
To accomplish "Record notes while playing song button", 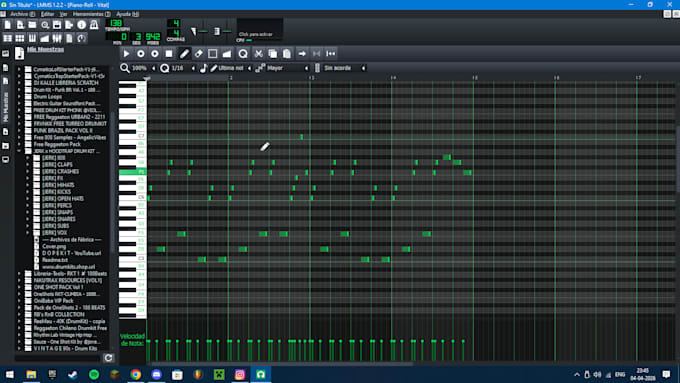I will 155,54.
